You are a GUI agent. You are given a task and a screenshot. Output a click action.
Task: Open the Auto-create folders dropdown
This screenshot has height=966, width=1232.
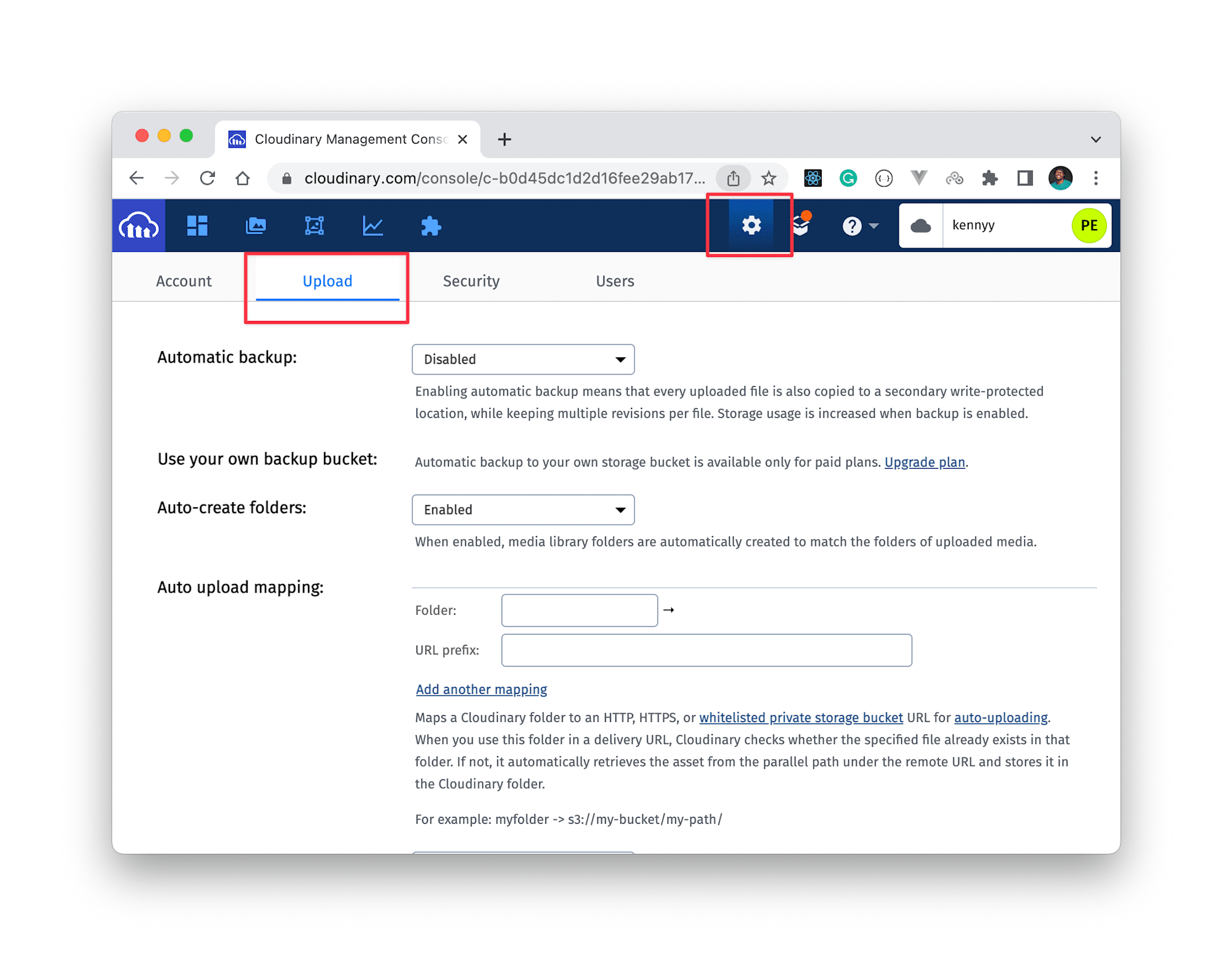[x=523, y=509]
